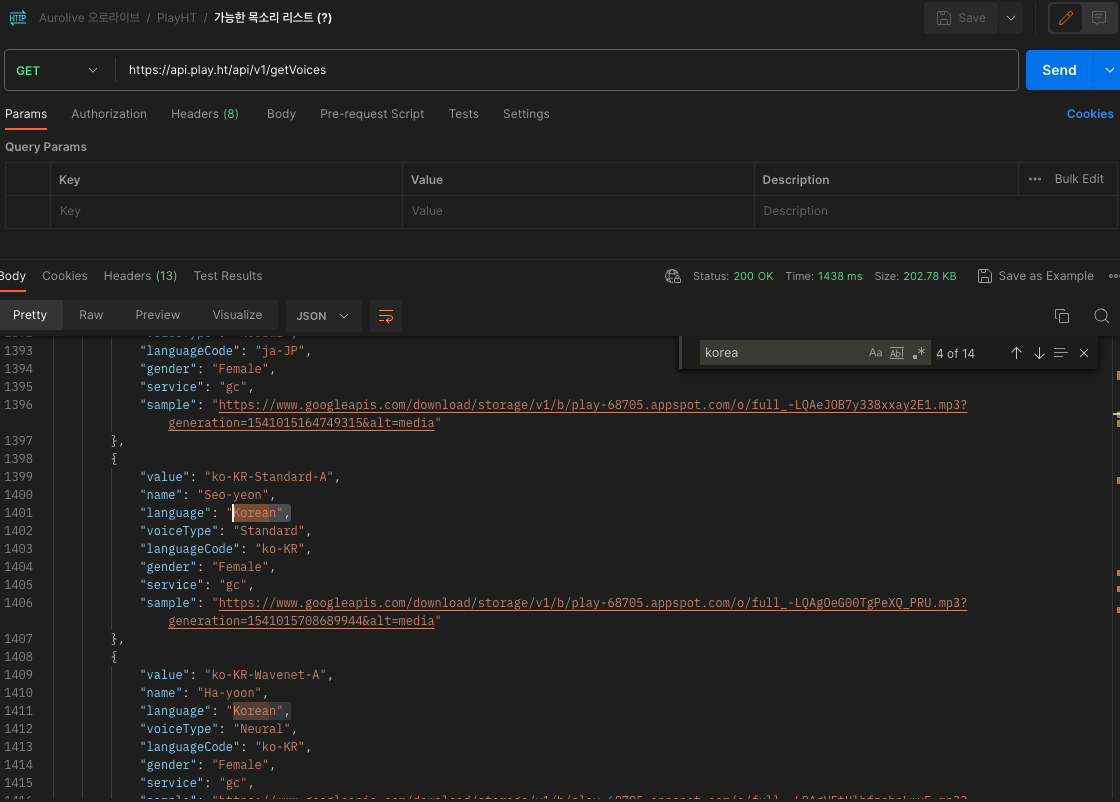This screenshot has height=802, width=1120.
Task: Go to next search match arrow
Action: pyautogui.click(x=1039, y=353)
